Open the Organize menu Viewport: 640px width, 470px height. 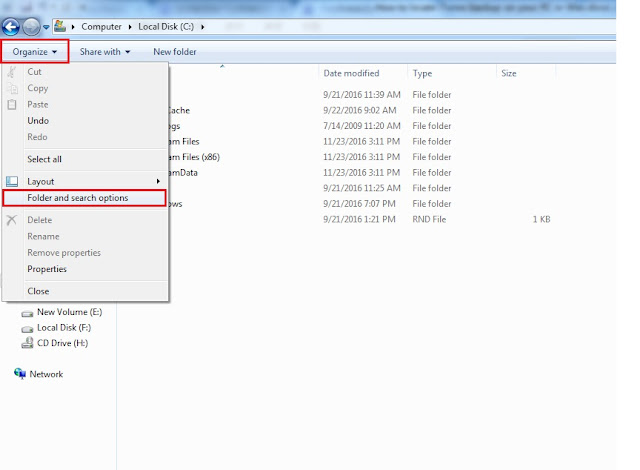pos(35,51)
